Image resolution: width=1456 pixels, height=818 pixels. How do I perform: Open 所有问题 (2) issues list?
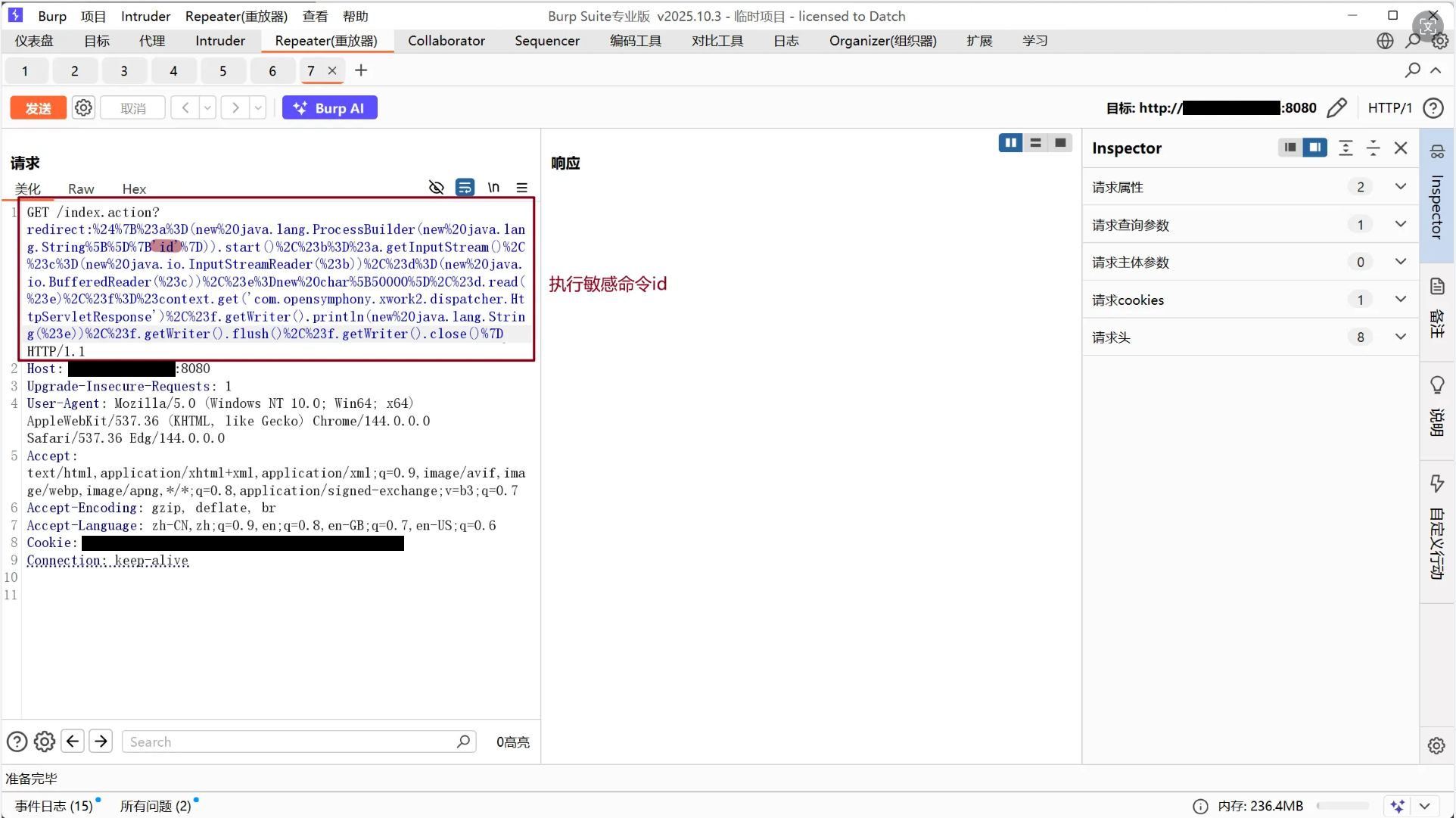click(x=155, y=806)
